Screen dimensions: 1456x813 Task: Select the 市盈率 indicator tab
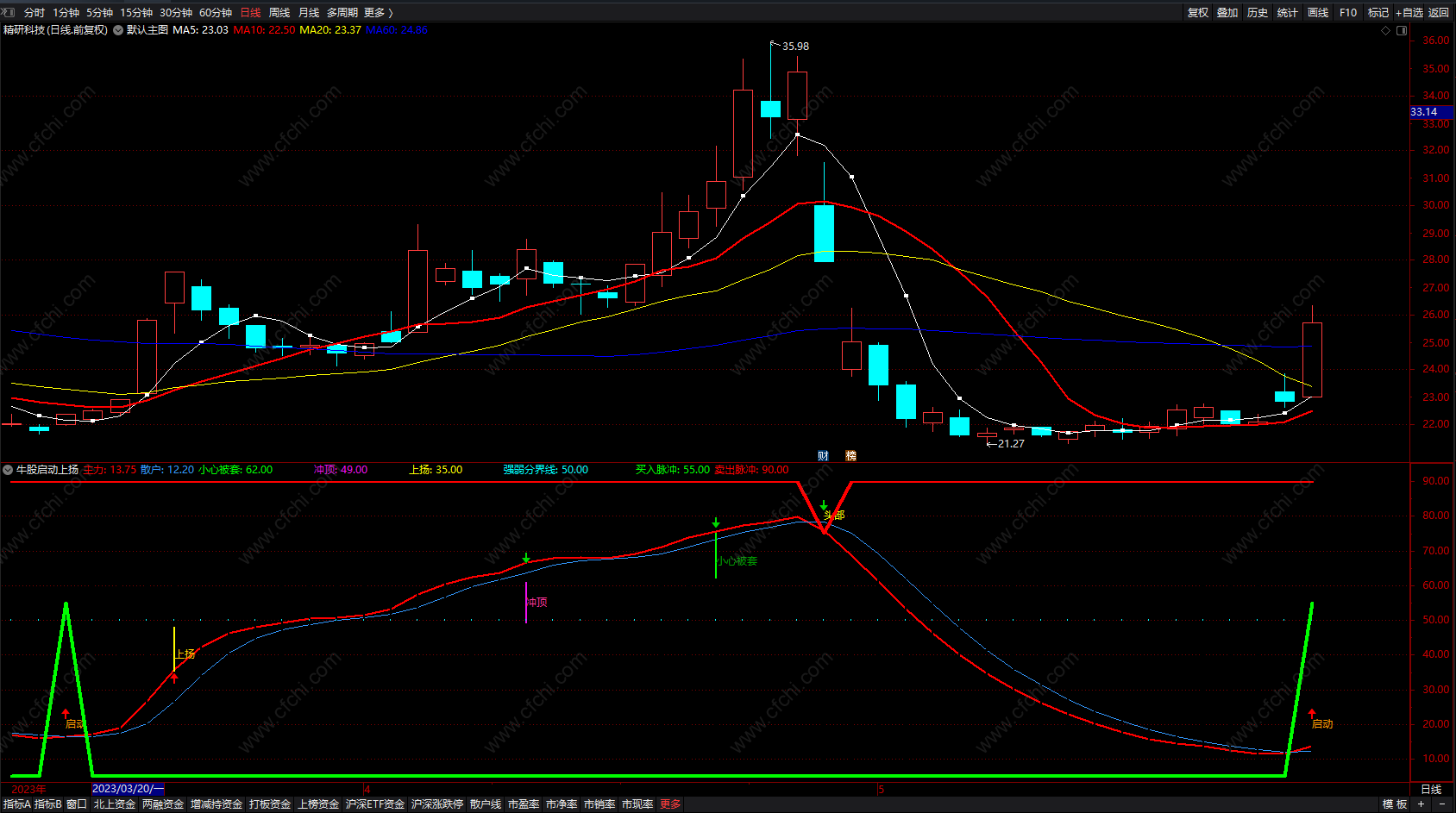pos(524,804)
